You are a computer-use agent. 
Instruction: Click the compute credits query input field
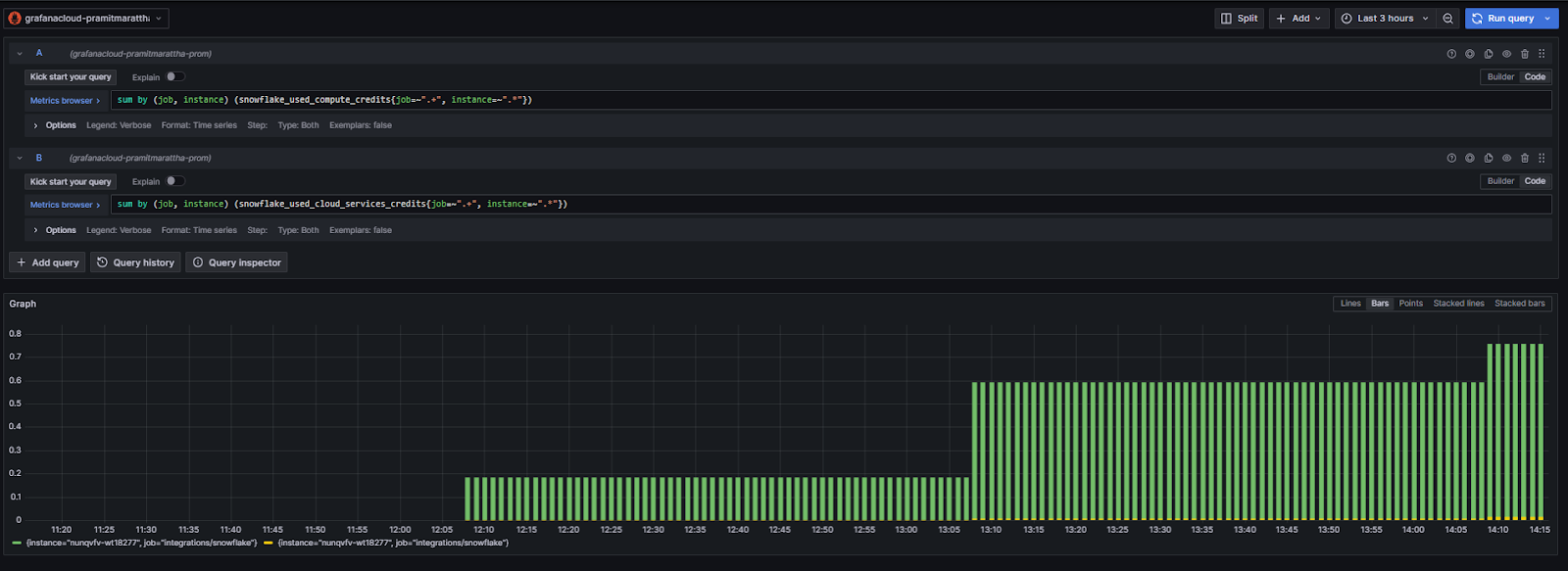click(x=831, y=100)
